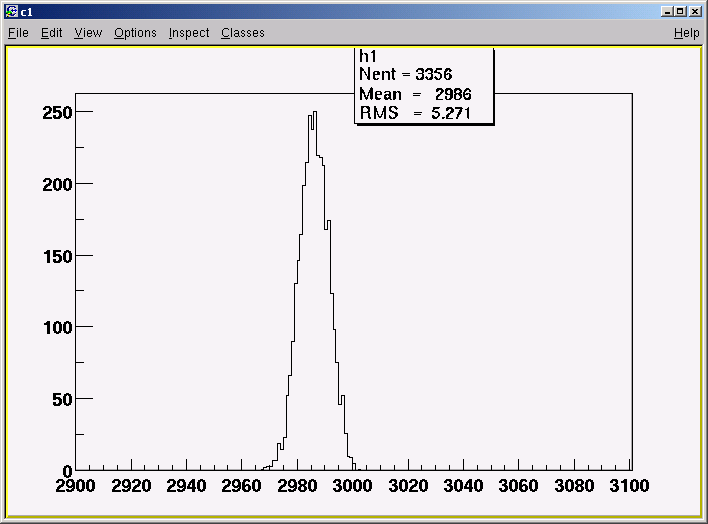This screenshot has width=708, height=524.
Task: Click x-axis label 2900
Action: [x=75, y=486]
